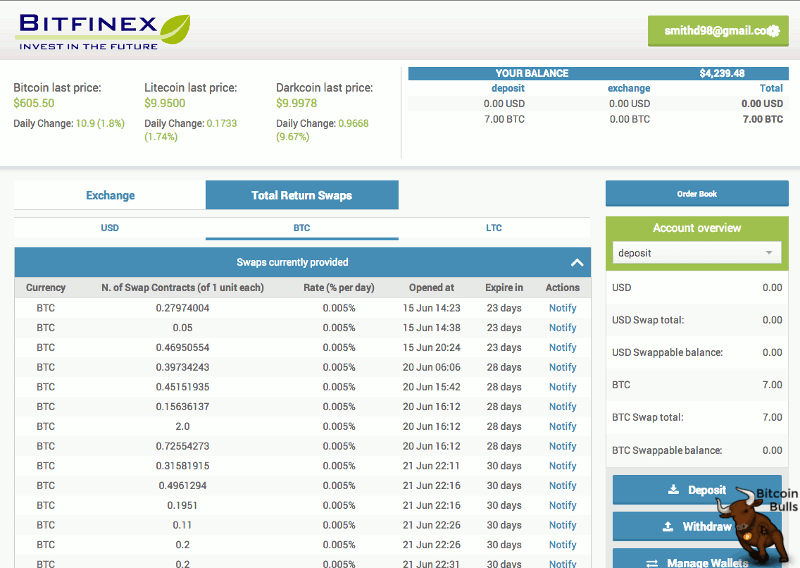Click Notify for the 2.0 BTC swap

click(562, 426)
